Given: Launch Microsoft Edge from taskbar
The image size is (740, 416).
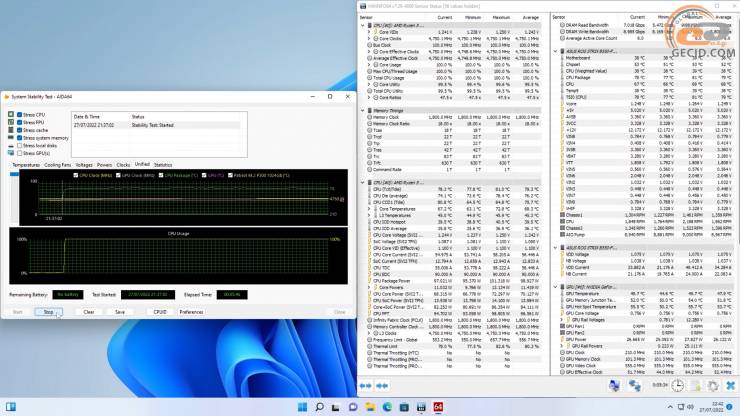Looking at the screenshot, I should [387, 407].
